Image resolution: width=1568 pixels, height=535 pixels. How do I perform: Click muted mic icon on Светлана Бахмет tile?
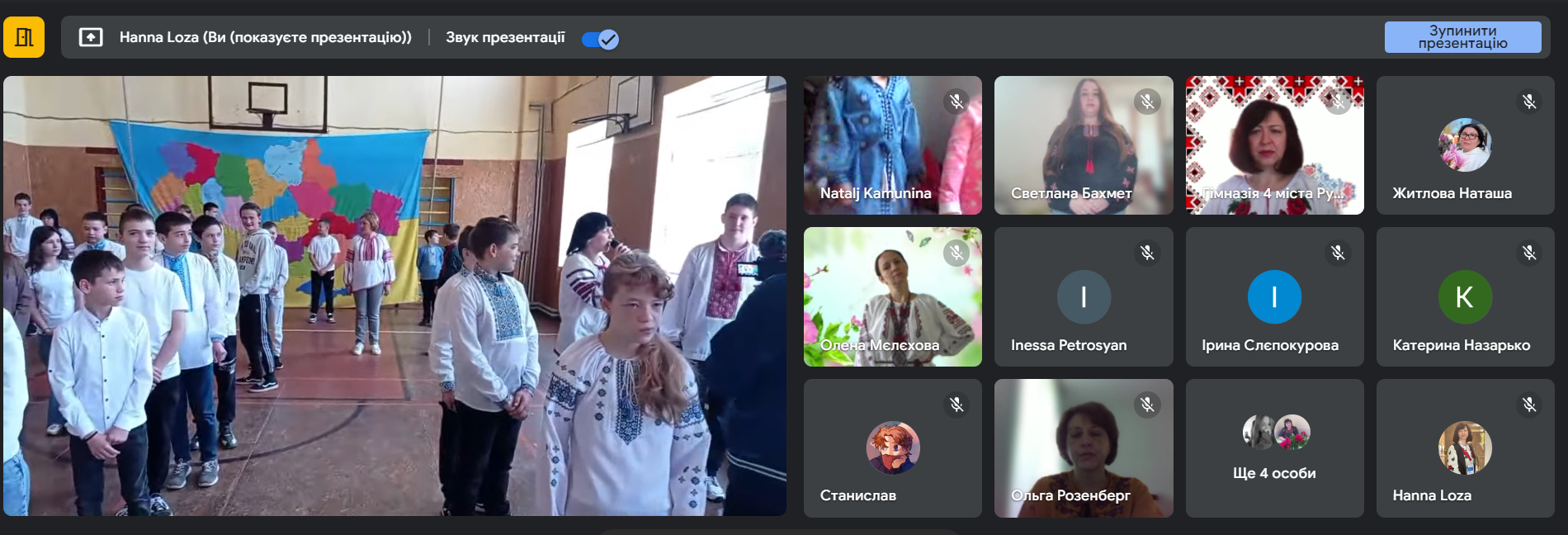1147,102
